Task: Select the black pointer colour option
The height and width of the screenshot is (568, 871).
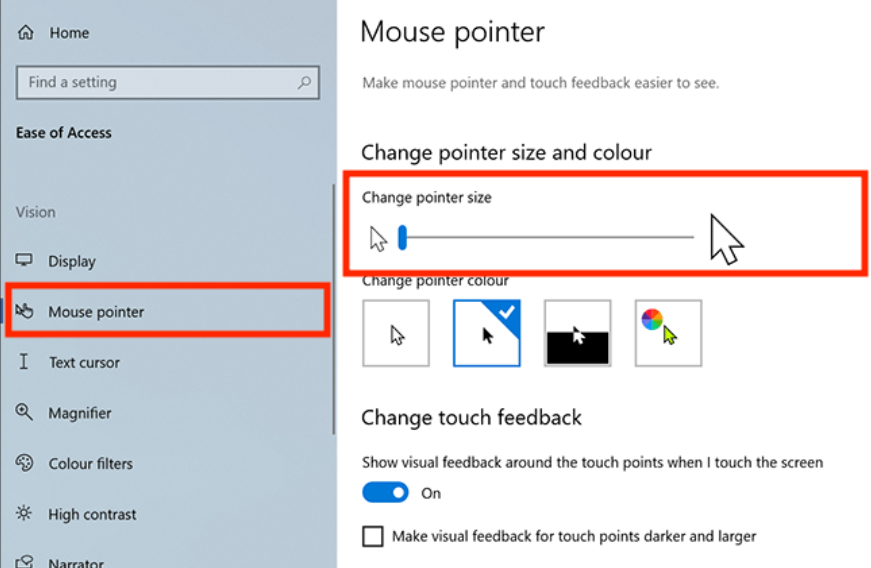Action: point(487,334)
